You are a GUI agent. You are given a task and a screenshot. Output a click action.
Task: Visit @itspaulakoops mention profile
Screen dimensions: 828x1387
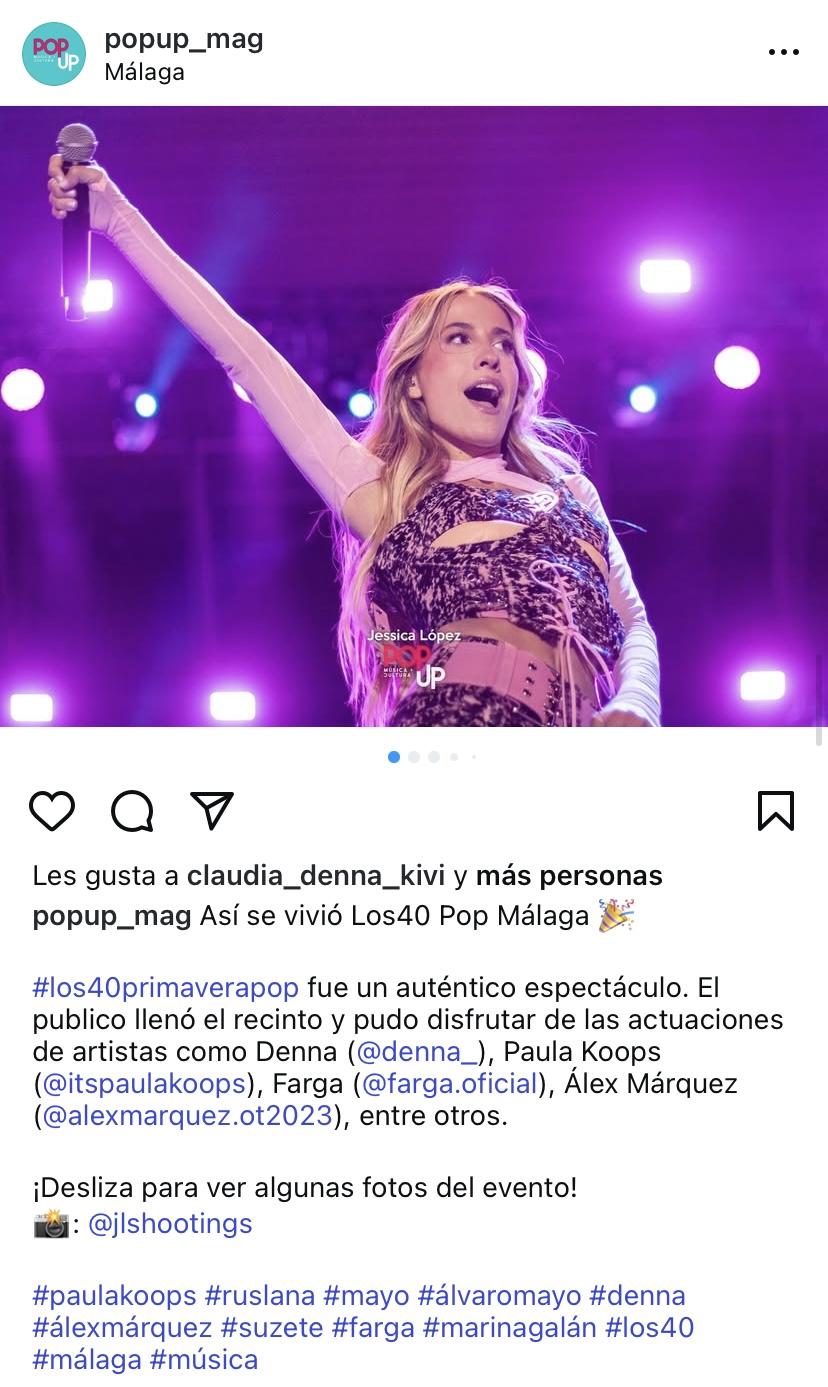click(143, 1084)
